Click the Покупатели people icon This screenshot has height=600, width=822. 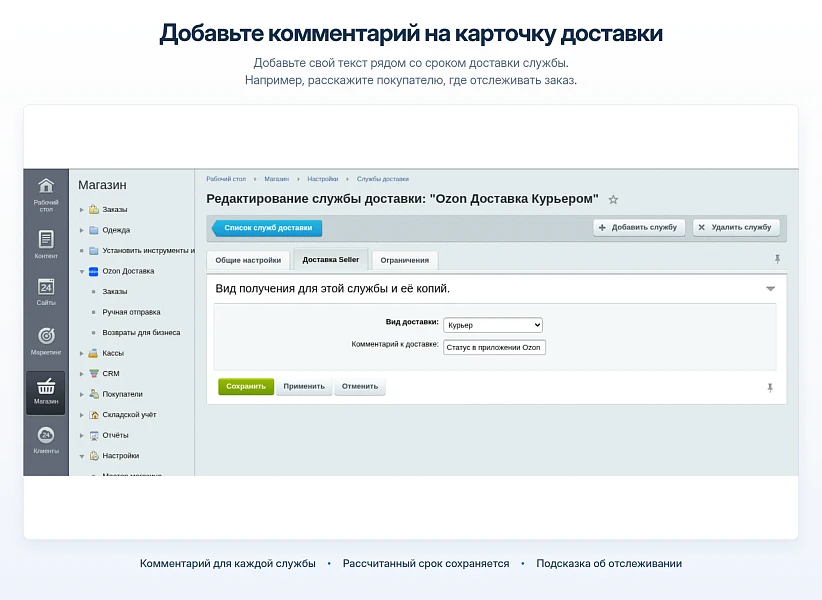[x=94, y=394]
